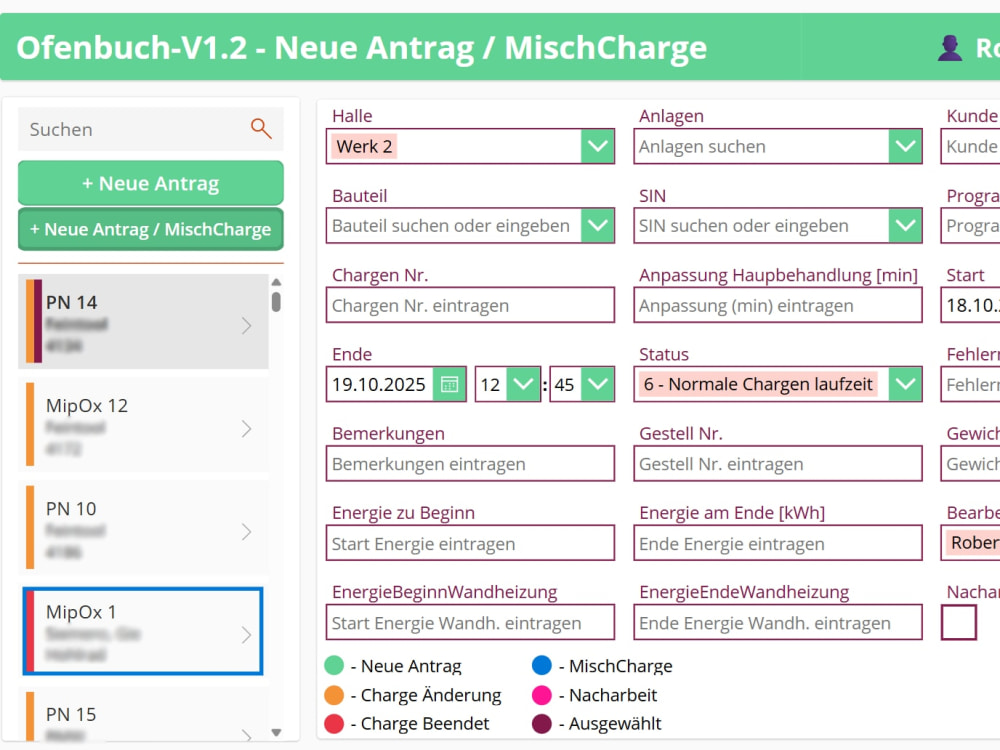1000x750 pixels.
Task: Click the pink Nacharbeit legend dot
Action: tap(541, 695)
